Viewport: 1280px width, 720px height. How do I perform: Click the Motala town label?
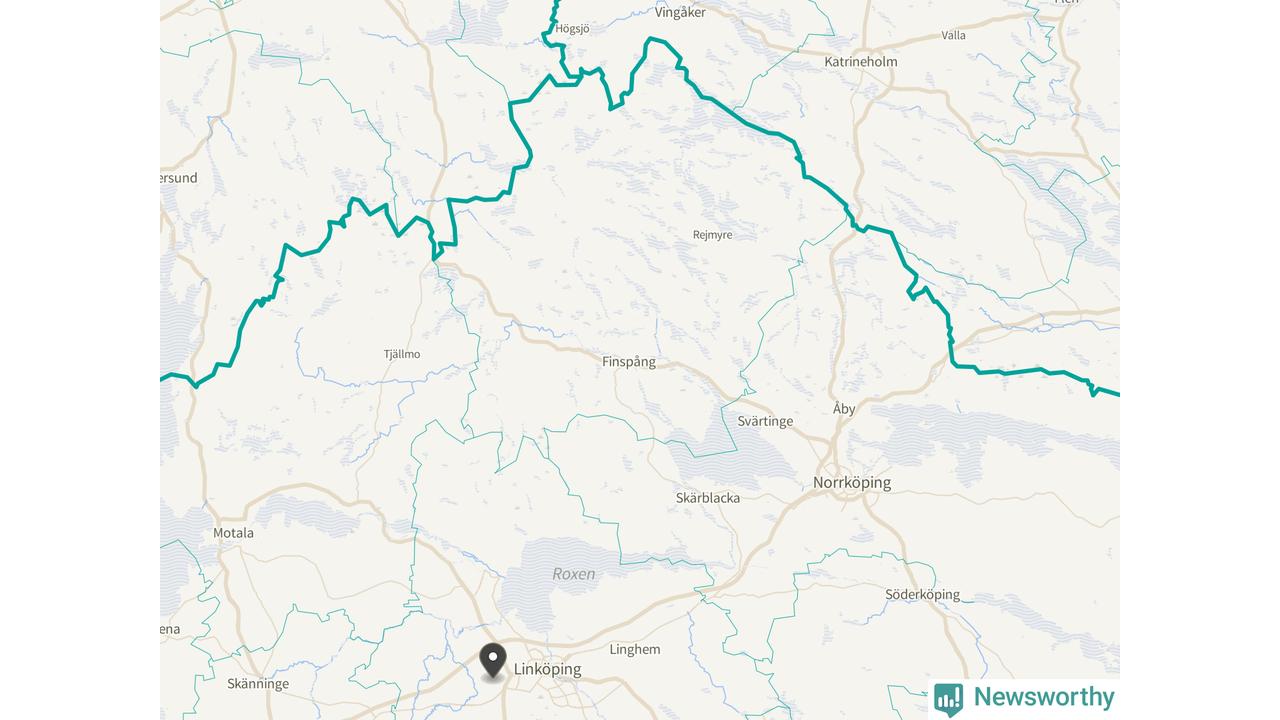coord(233,533)
